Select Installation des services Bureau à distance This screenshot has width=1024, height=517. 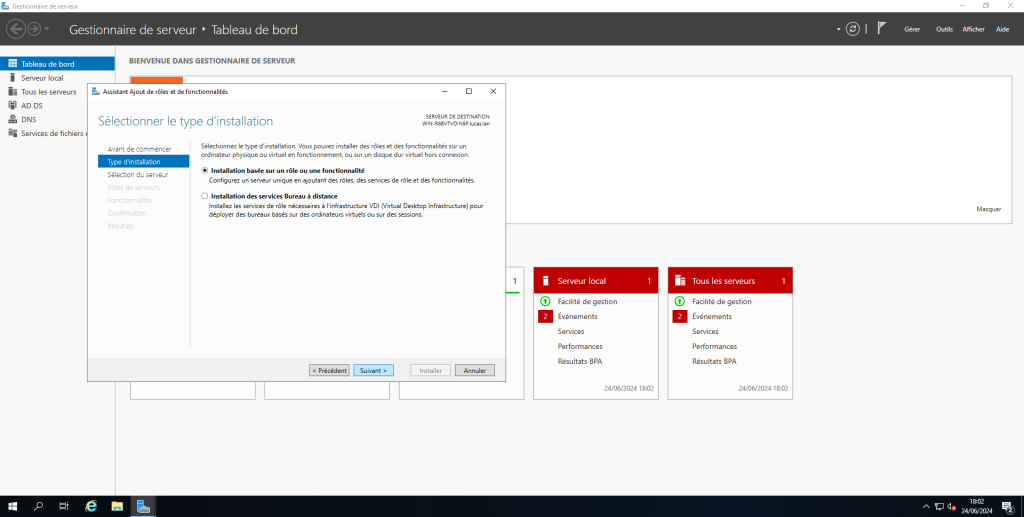pos(205,196)
